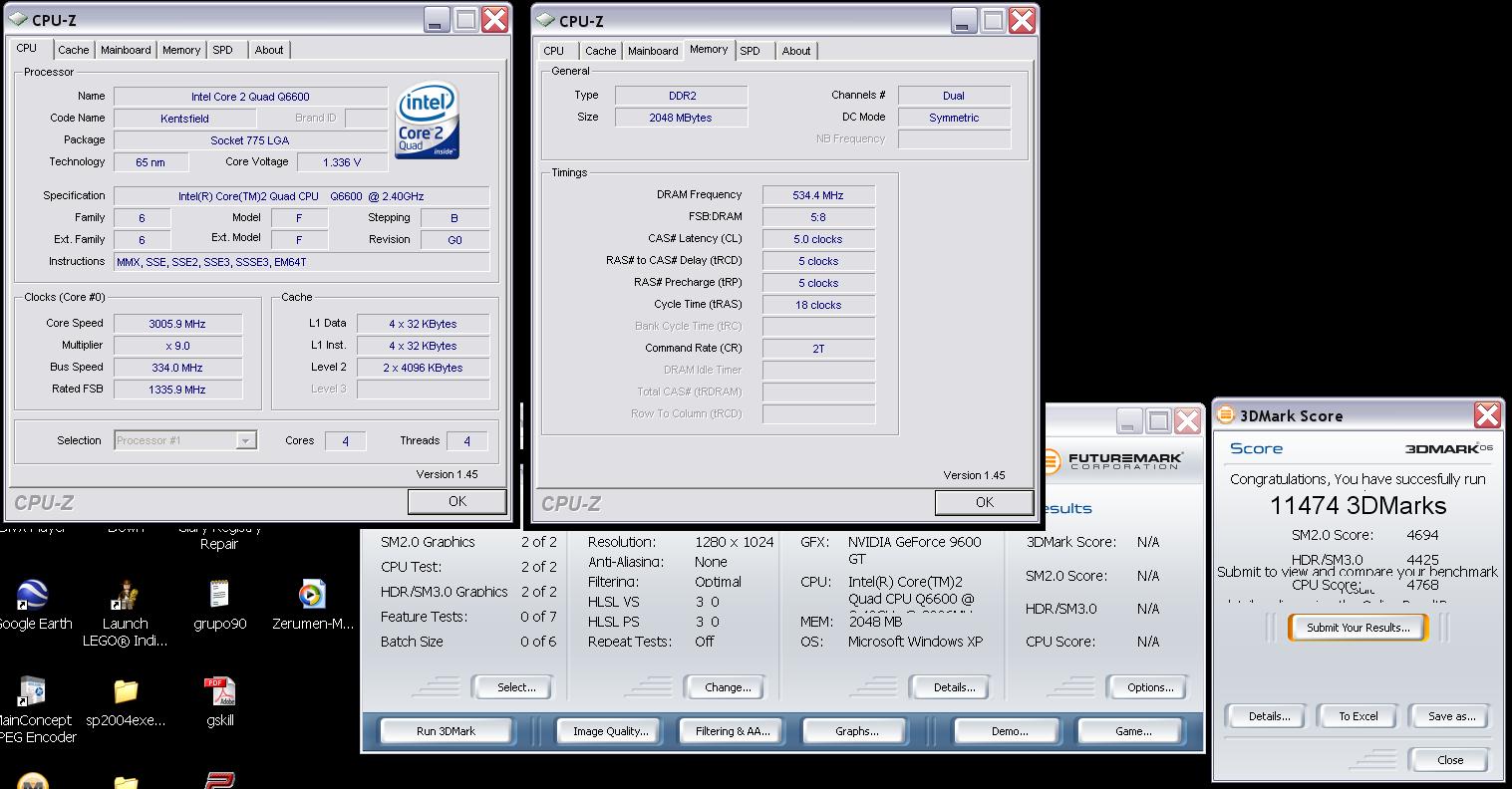Viewport: 1512px width, 789px height.
Task: Click the Run 3DMark button
Action: point(446,731)
